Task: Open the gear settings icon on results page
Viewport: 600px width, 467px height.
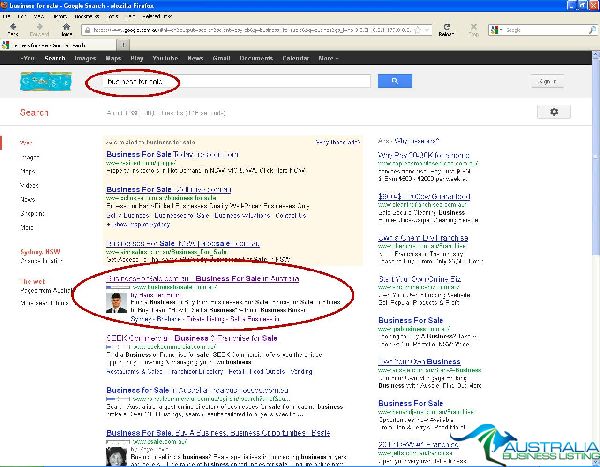Action: (554, 112)
